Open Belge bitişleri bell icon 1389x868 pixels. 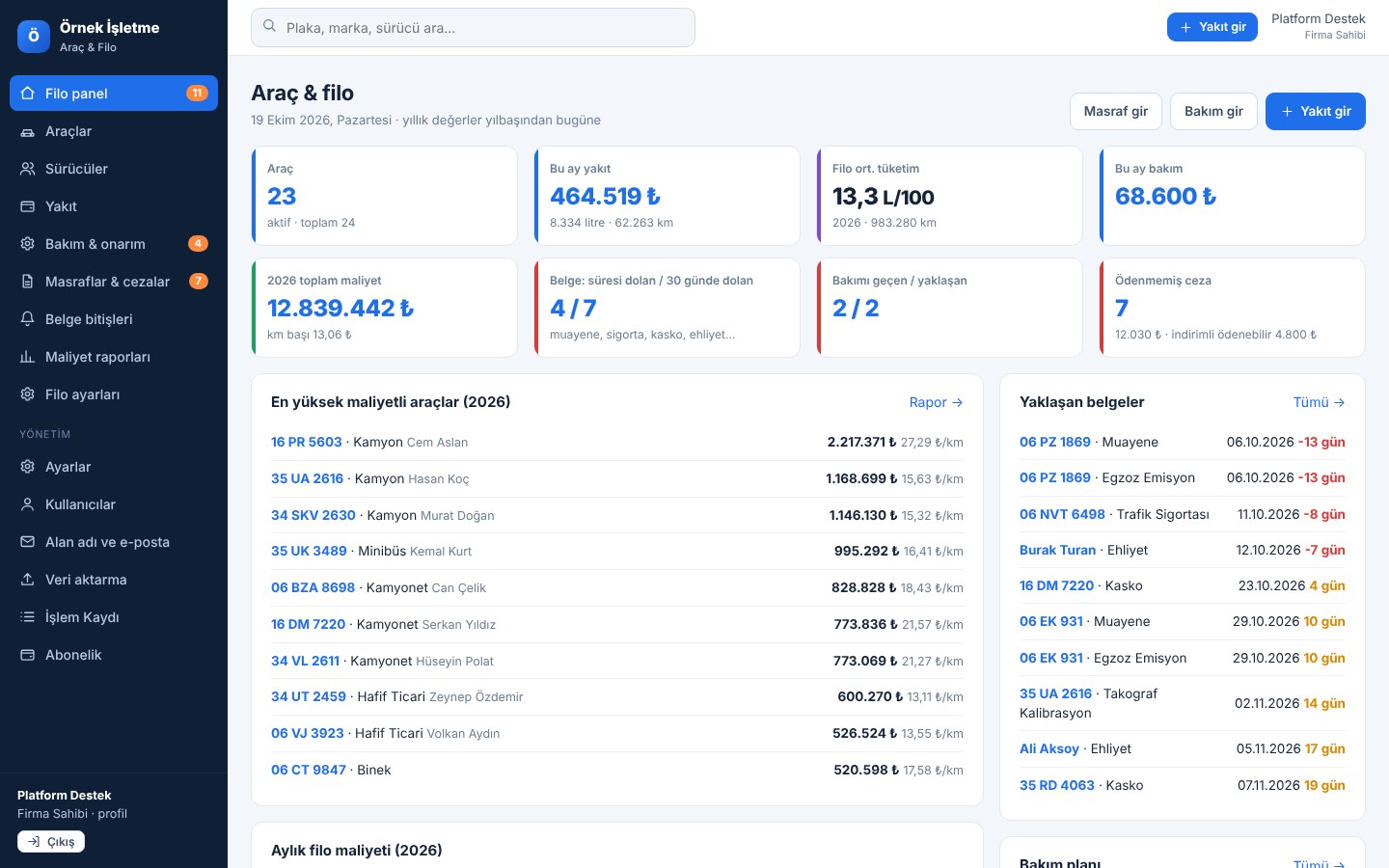pyautogui.click(x=27, y=319)
